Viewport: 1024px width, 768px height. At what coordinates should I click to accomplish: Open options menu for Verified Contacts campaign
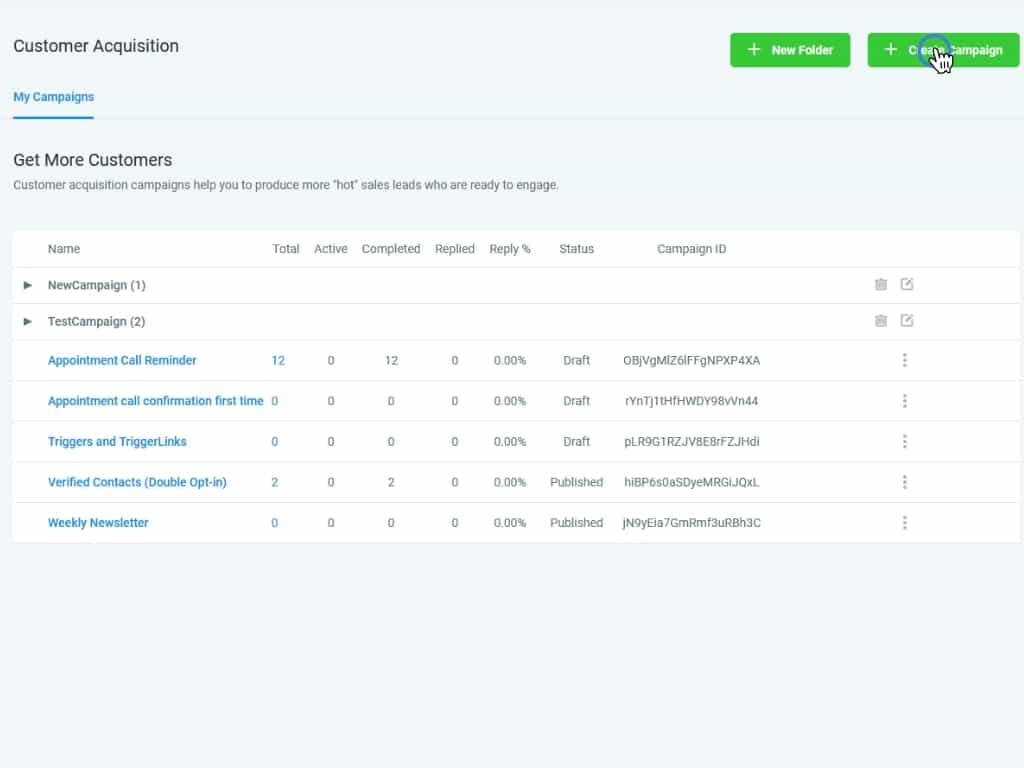pos(904,482)
